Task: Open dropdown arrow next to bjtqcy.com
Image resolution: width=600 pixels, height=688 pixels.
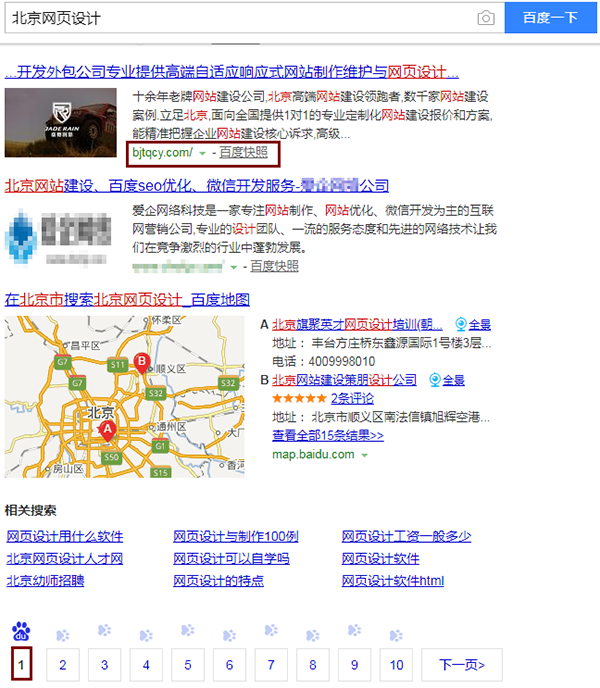Action: click(203, 153)
